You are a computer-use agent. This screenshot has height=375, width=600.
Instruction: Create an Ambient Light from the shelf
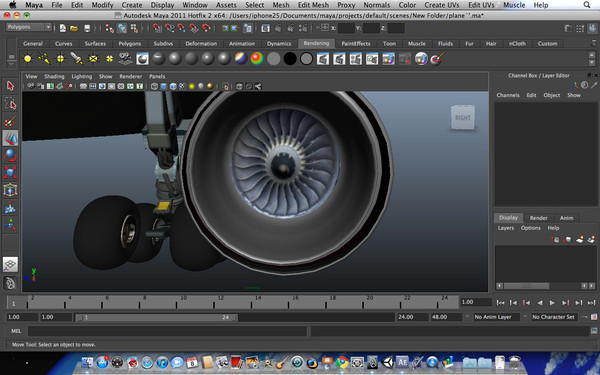click(28, 59)
